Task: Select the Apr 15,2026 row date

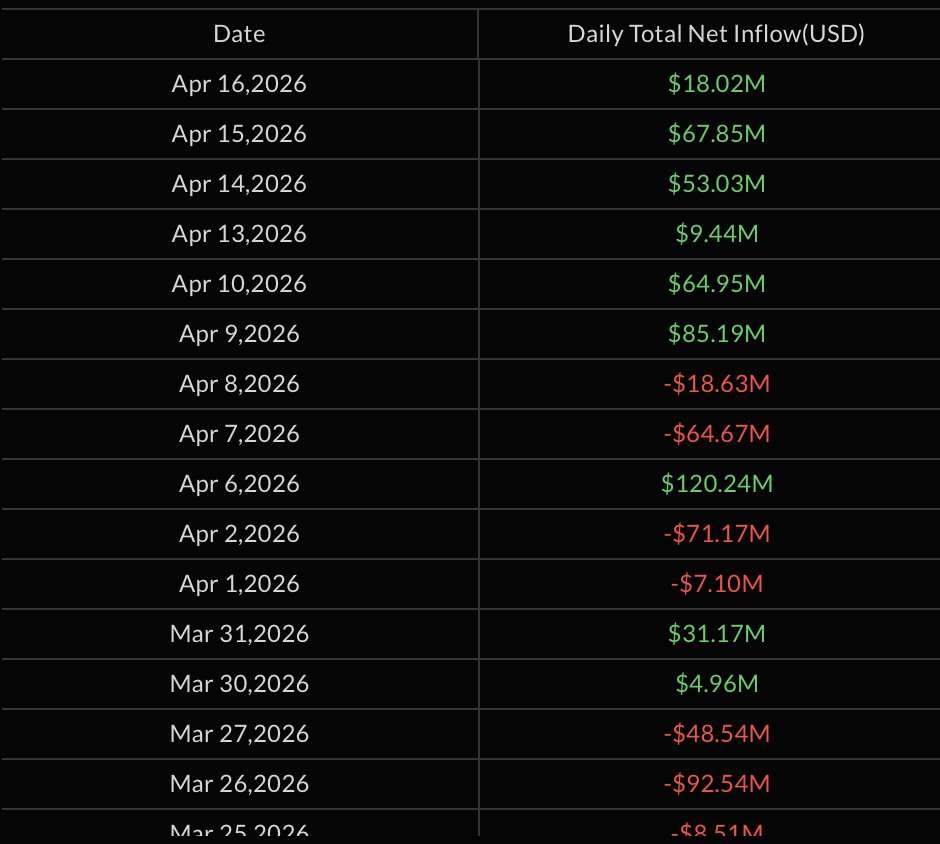Action: pyautogui.click(x=239, y=134)
